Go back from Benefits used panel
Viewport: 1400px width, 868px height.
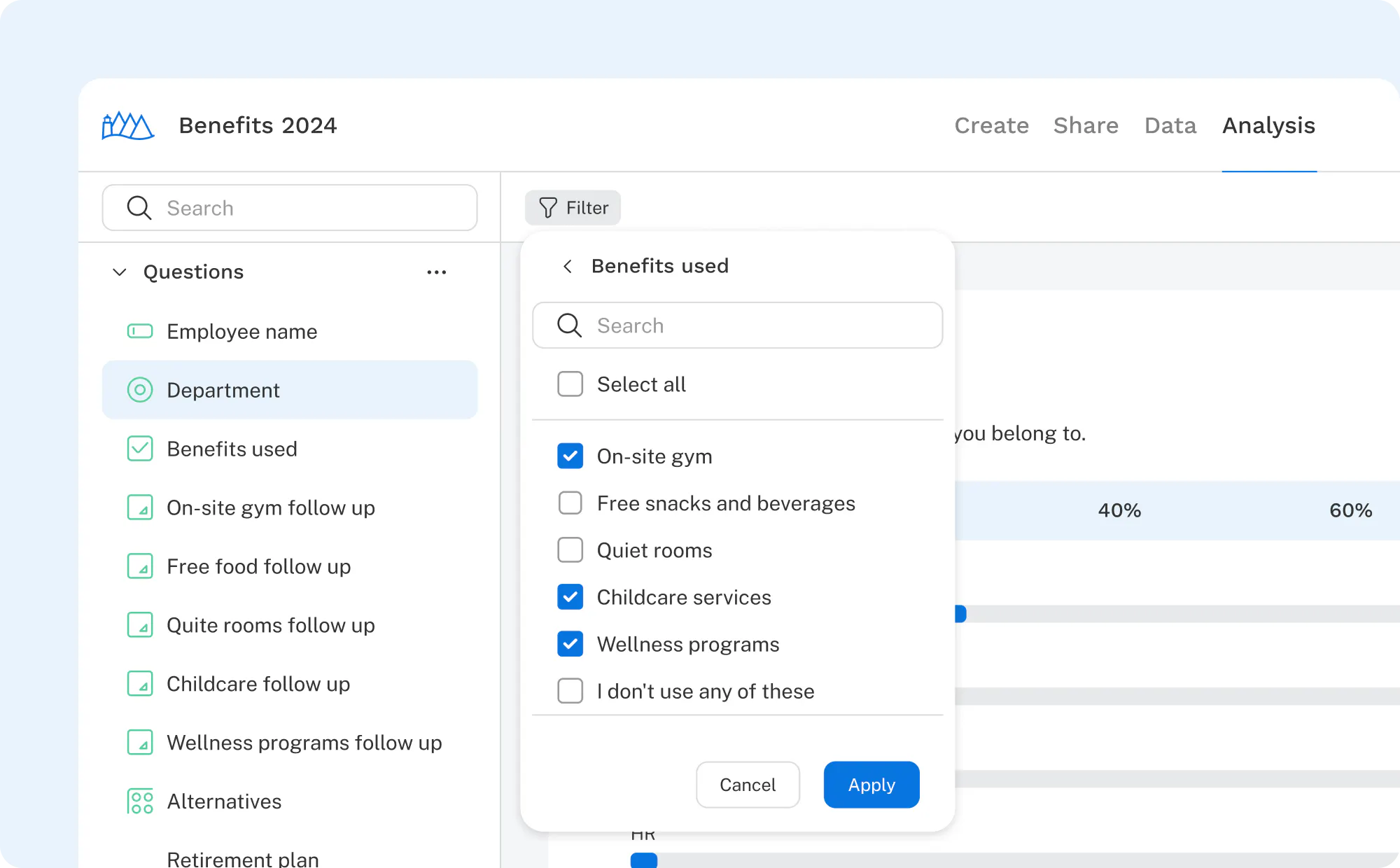568,266
